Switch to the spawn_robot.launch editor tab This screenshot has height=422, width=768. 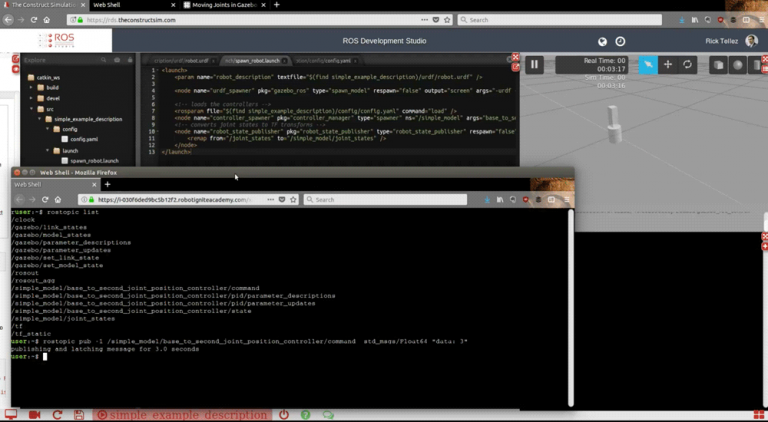[252, 61]
